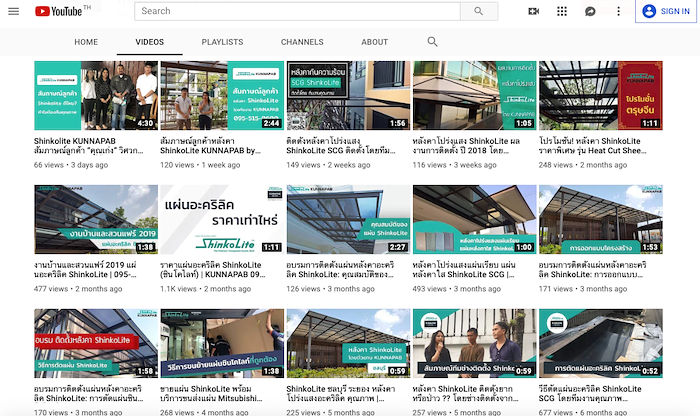Open the red promotion 1:11 thumbnail
Screen dimensions: 700x416
601,96
